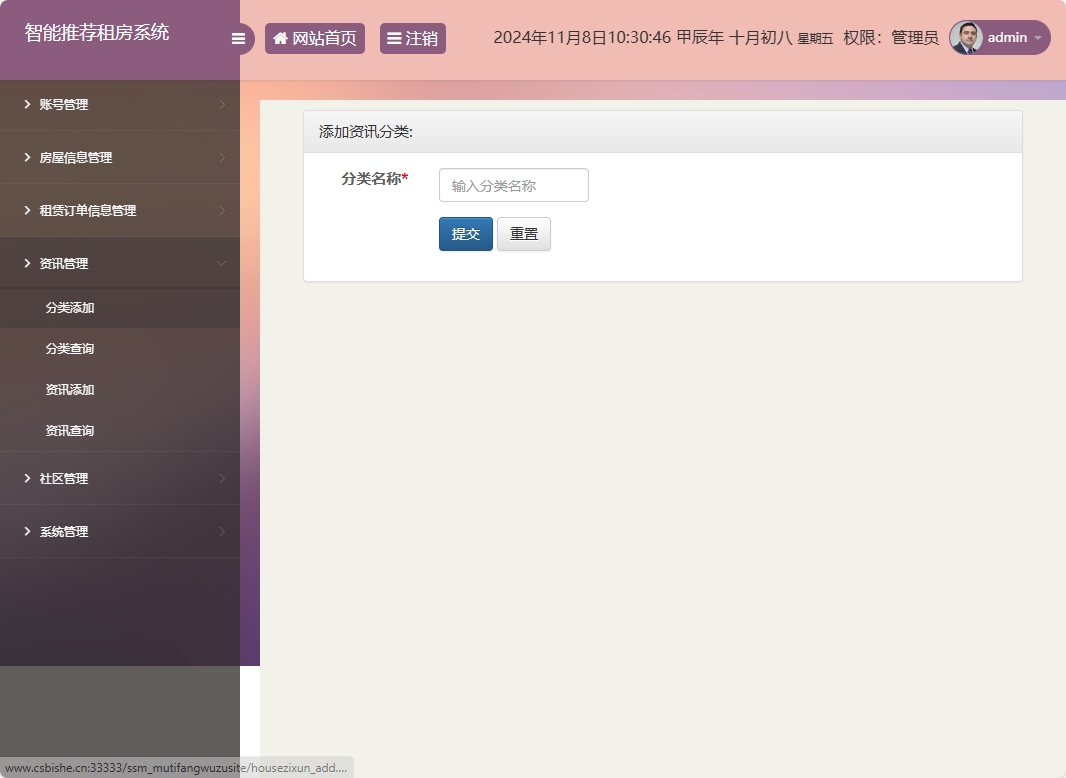Click the admin username label
This screenshot has height=778, width=1066.
1008,38
